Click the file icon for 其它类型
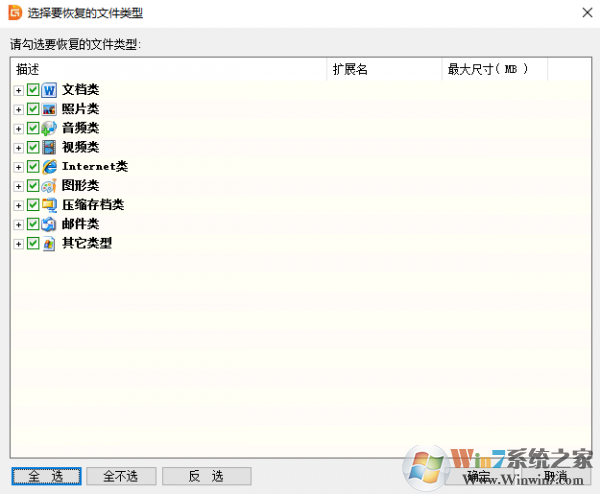 click(49, 243)
